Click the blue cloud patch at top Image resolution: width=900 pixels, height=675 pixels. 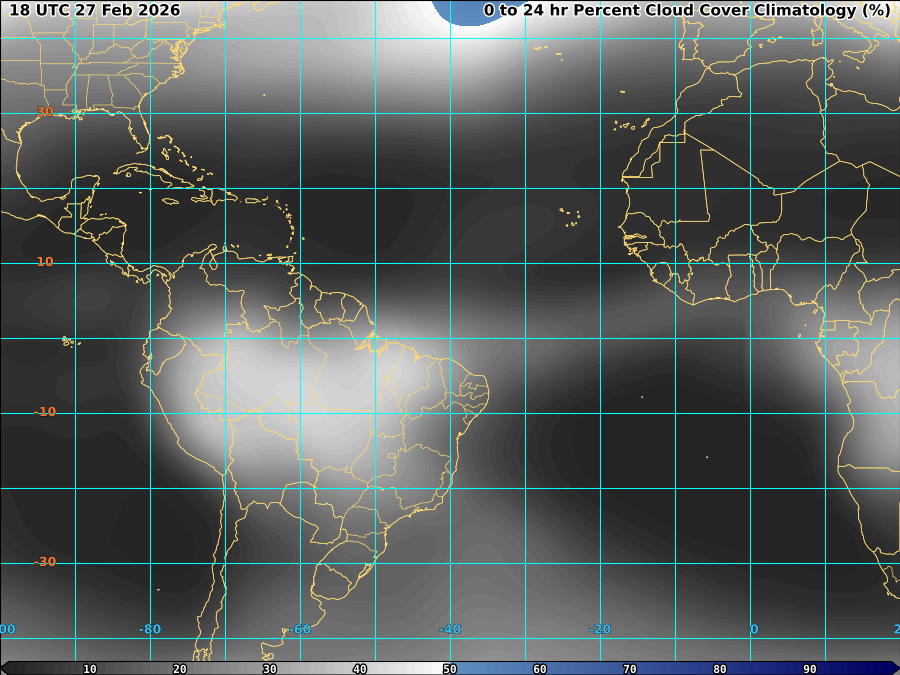pyautogui.click(x=470, y=12)
